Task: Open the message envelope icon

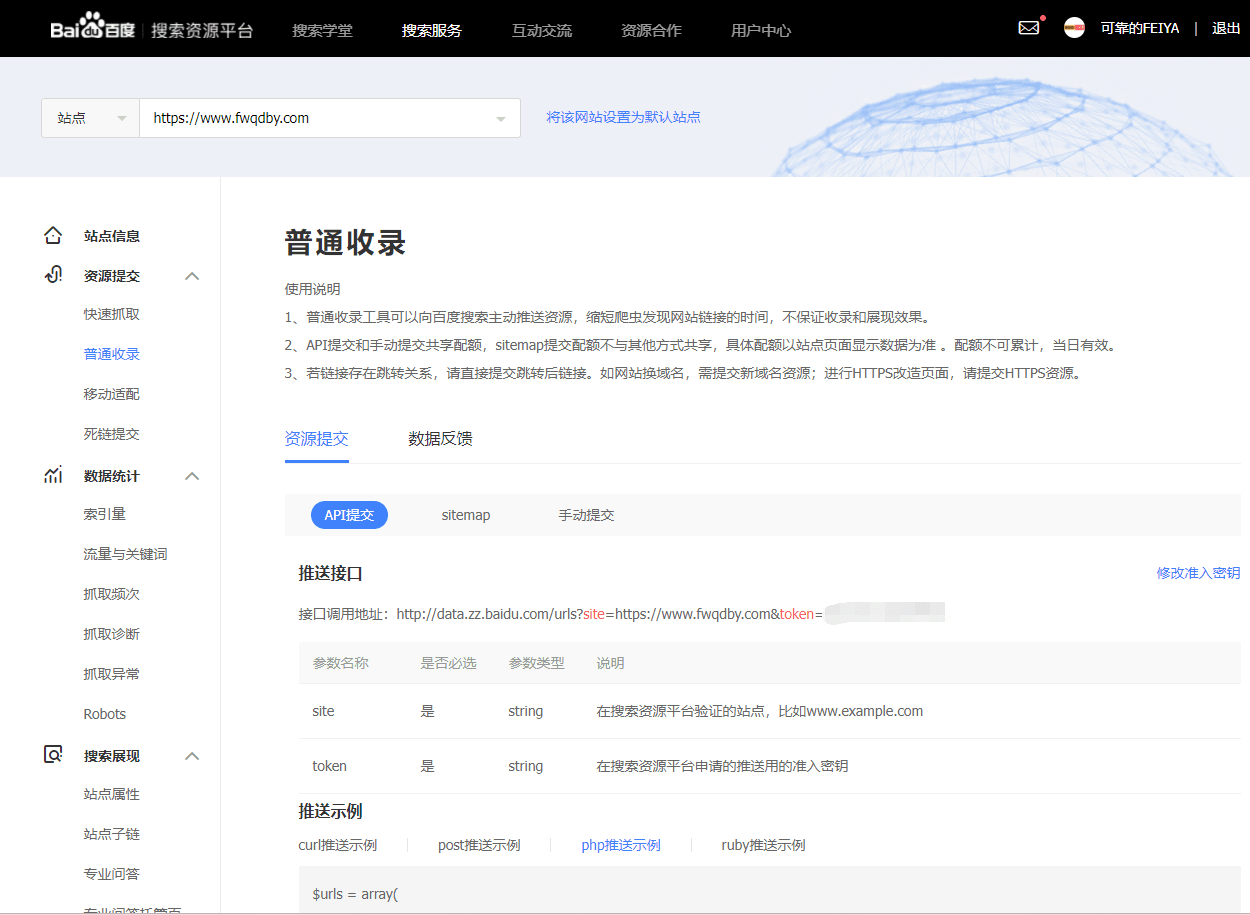Action: 1029,27
